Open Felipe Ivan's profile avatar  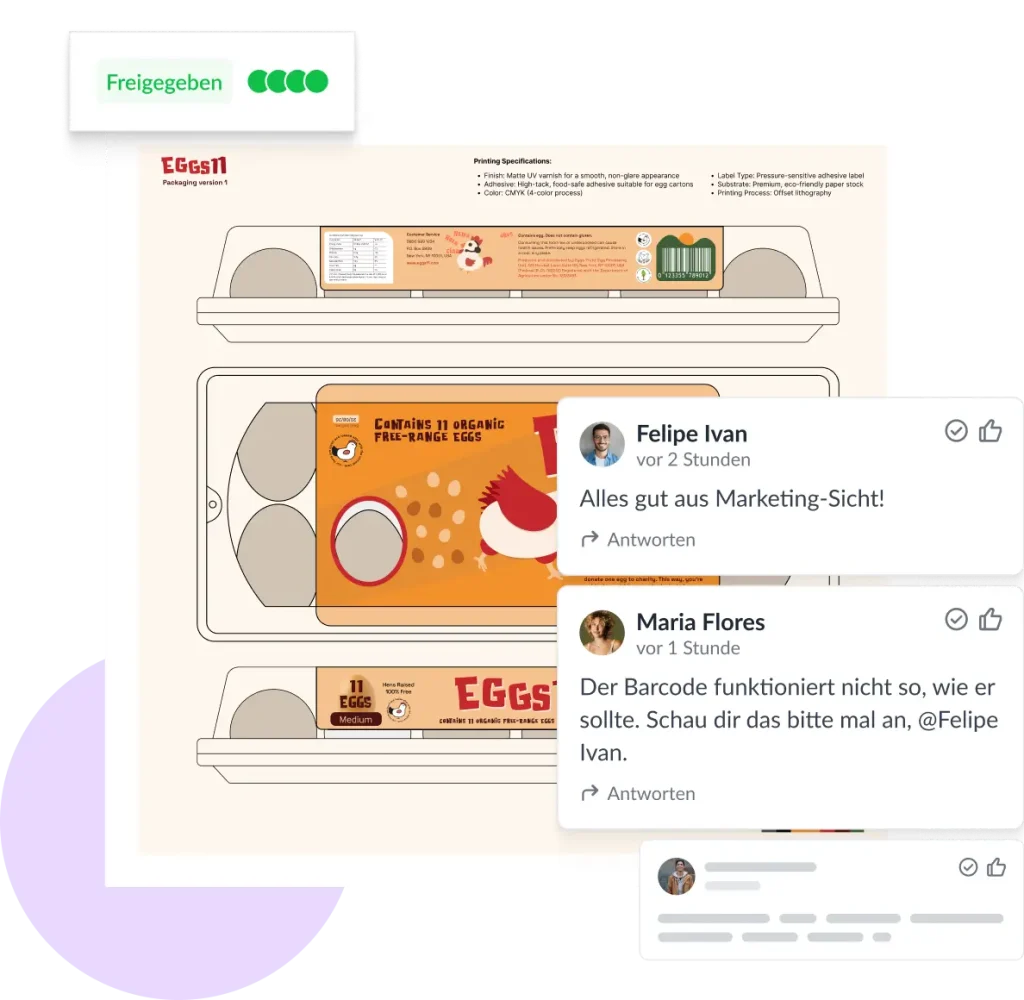coord(601,444)
